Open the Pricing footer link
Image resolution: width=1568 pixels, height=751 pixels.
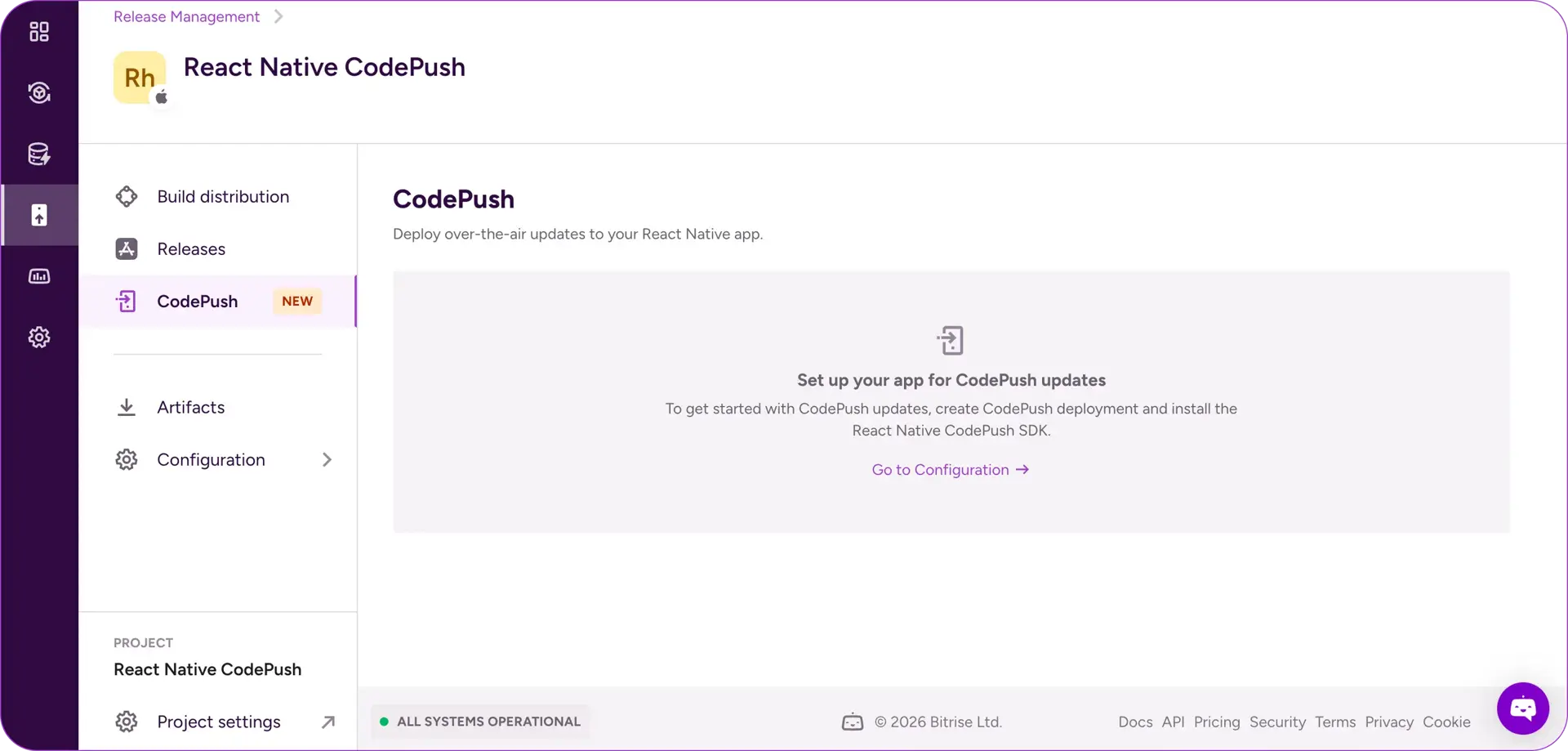tap(1216, 722)
